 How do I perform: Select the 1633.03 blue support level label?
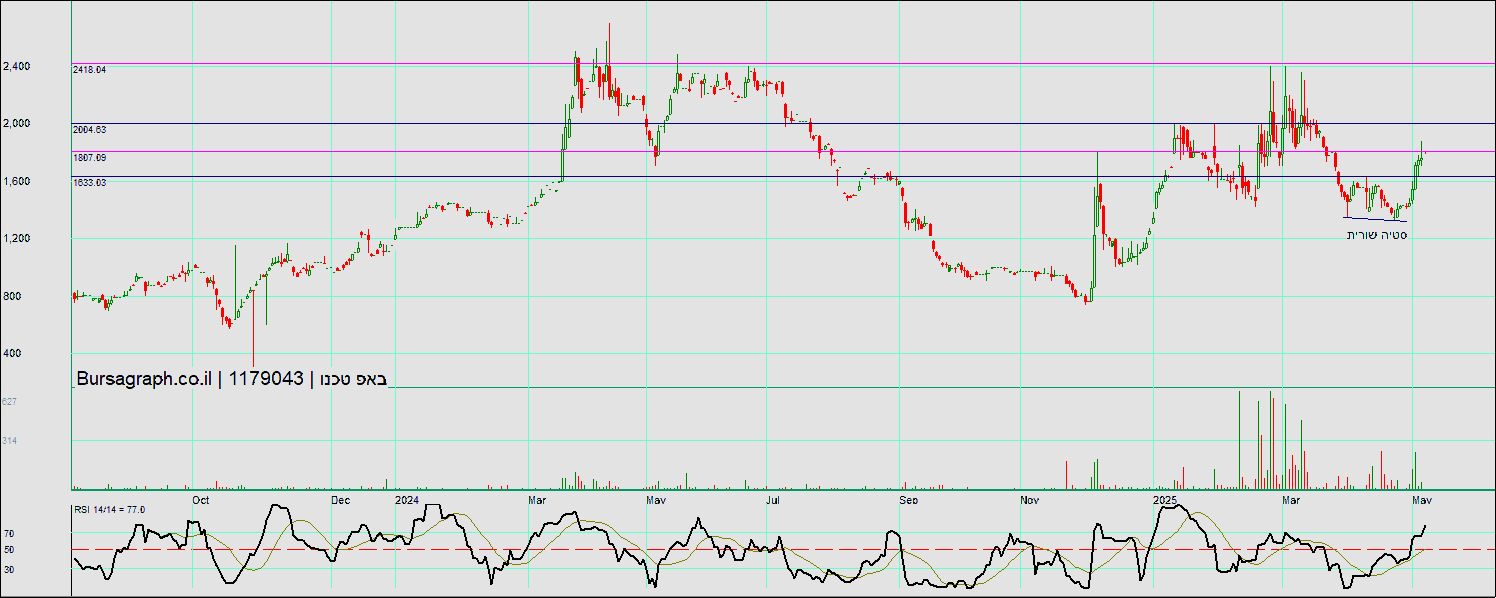89,182
